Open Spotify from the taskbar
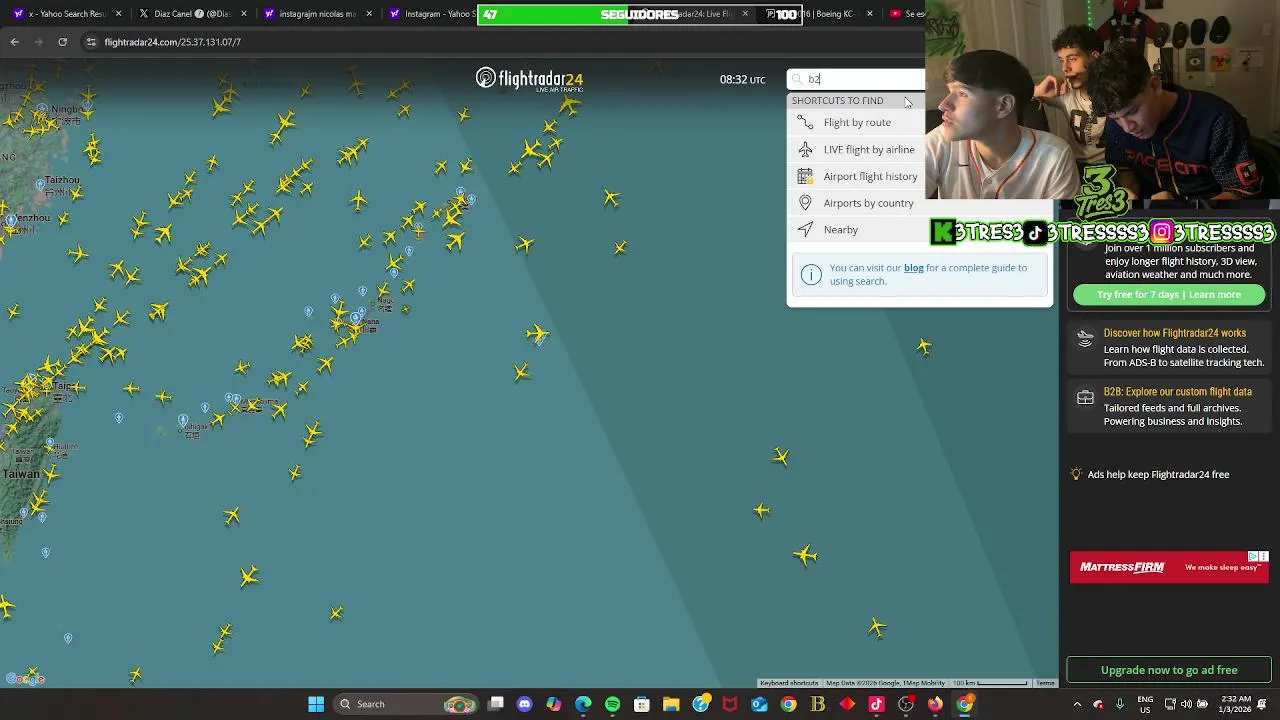 612,704
